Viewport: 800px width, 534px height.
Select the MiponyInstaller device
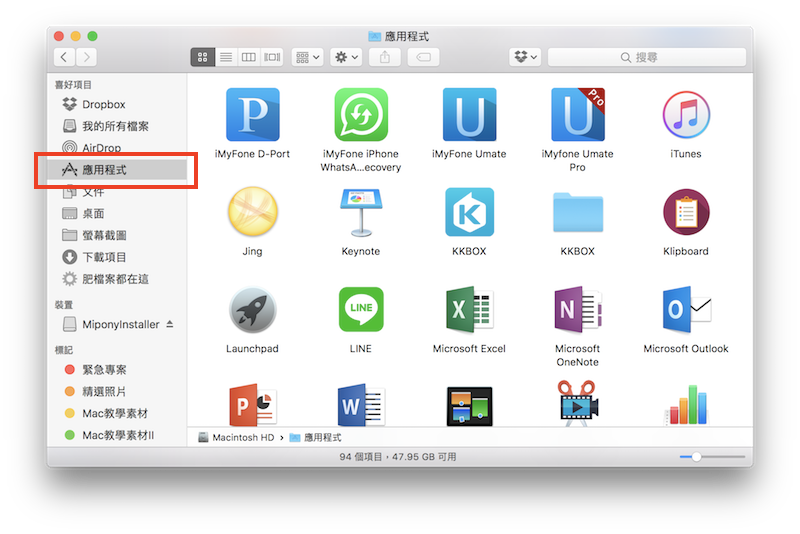pos(117,324)
